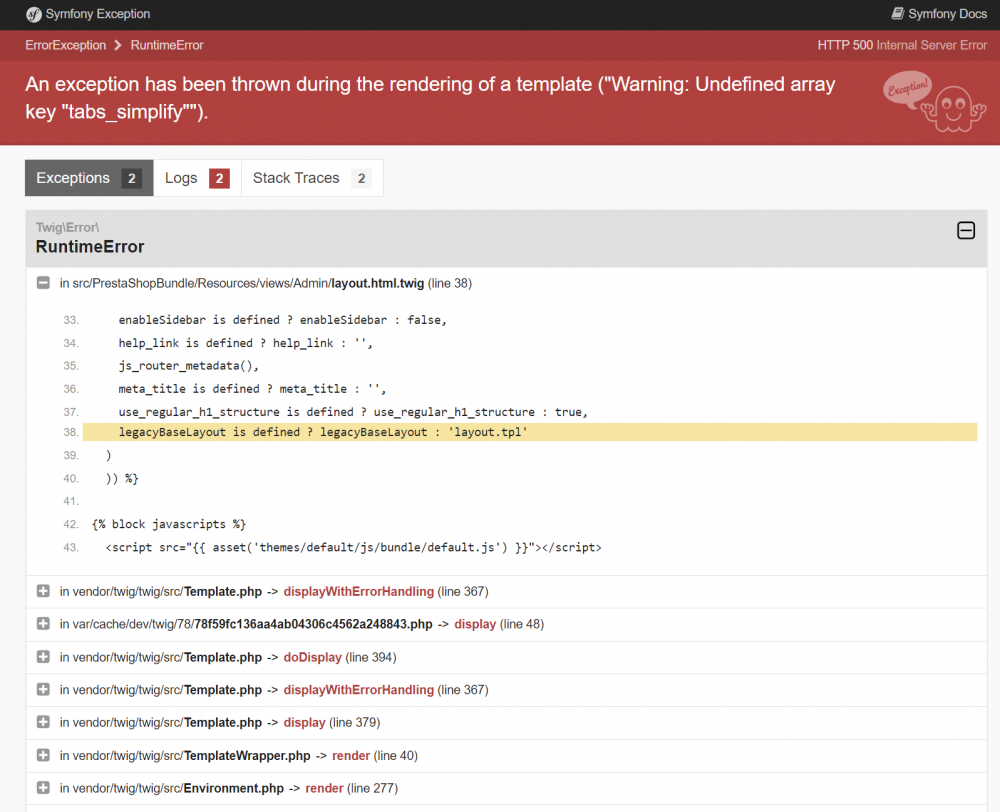Screen dimensions: 1000x812
Task: Click the Symfony Exception header title
Action: pyautogui.click(x=98, y=14)
